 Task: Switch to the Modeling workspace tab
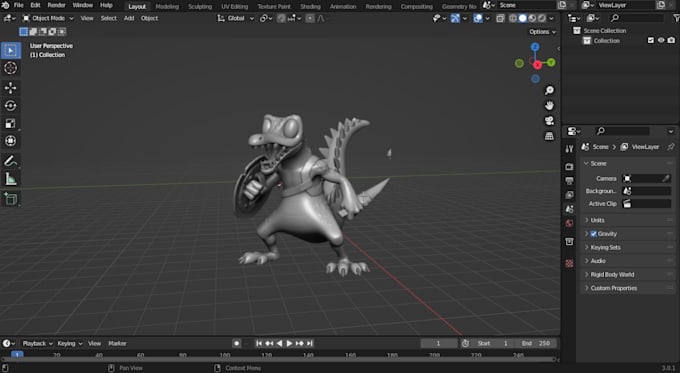[167, 6]
